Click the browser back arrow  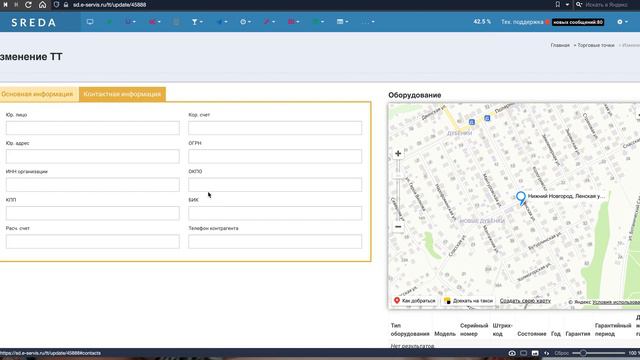click(x=5, y=5)
